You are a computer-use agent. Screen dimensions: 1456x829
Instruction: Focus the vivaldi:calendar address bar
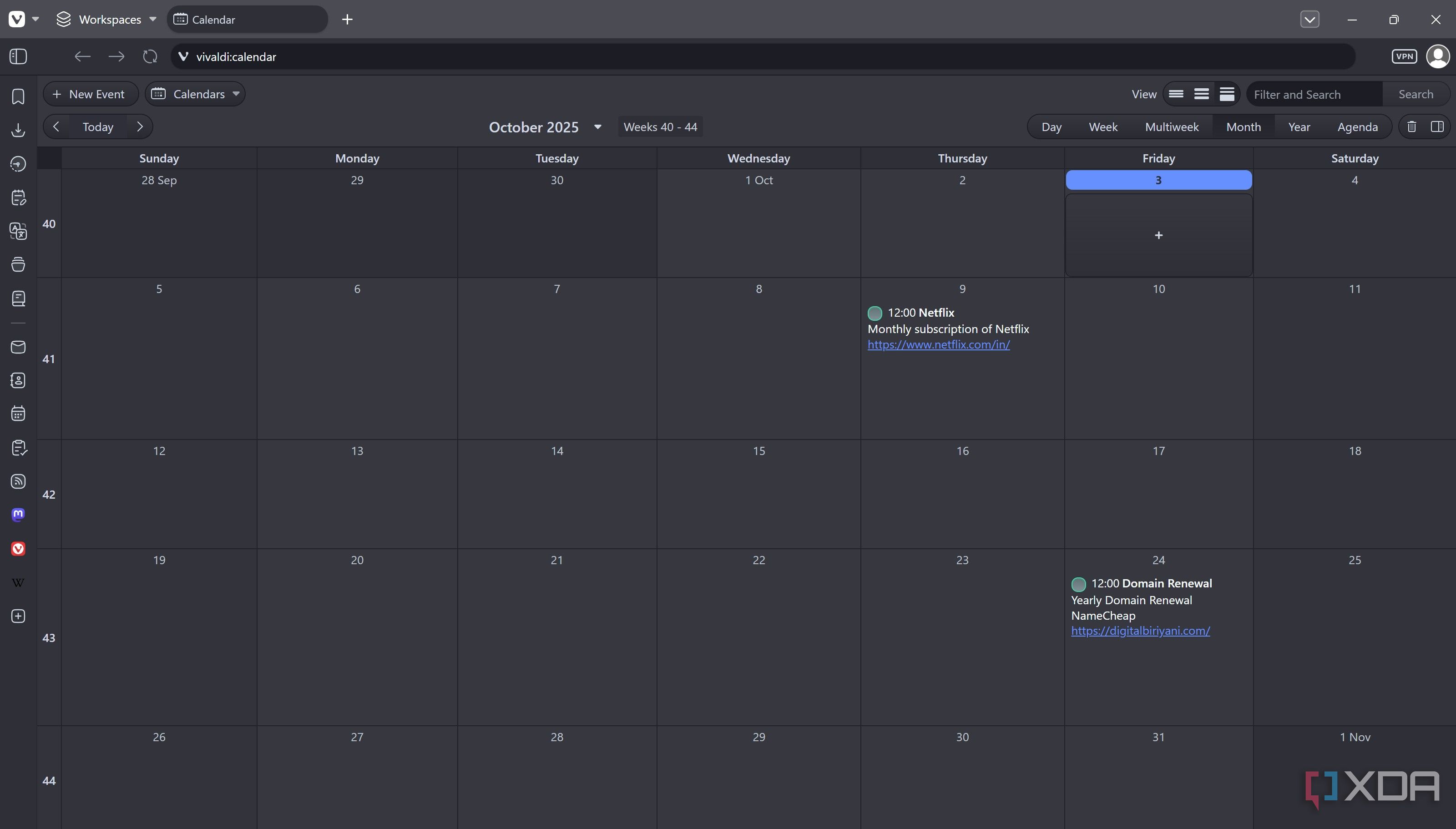pyautogui.click(x=763, y=56)
